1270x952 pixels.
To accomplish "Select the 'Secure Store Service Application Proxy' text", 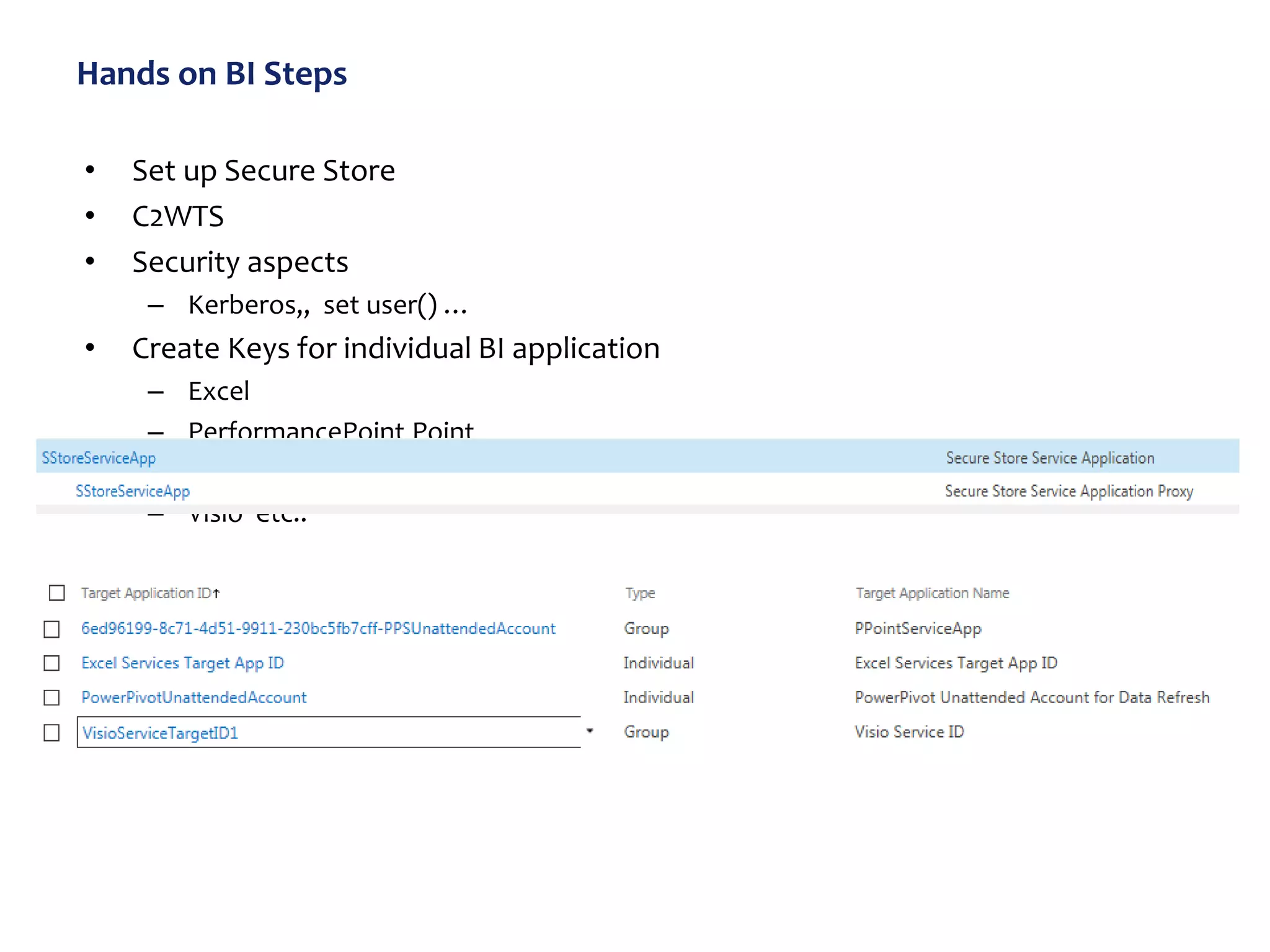I will [x=1068, y=491].
